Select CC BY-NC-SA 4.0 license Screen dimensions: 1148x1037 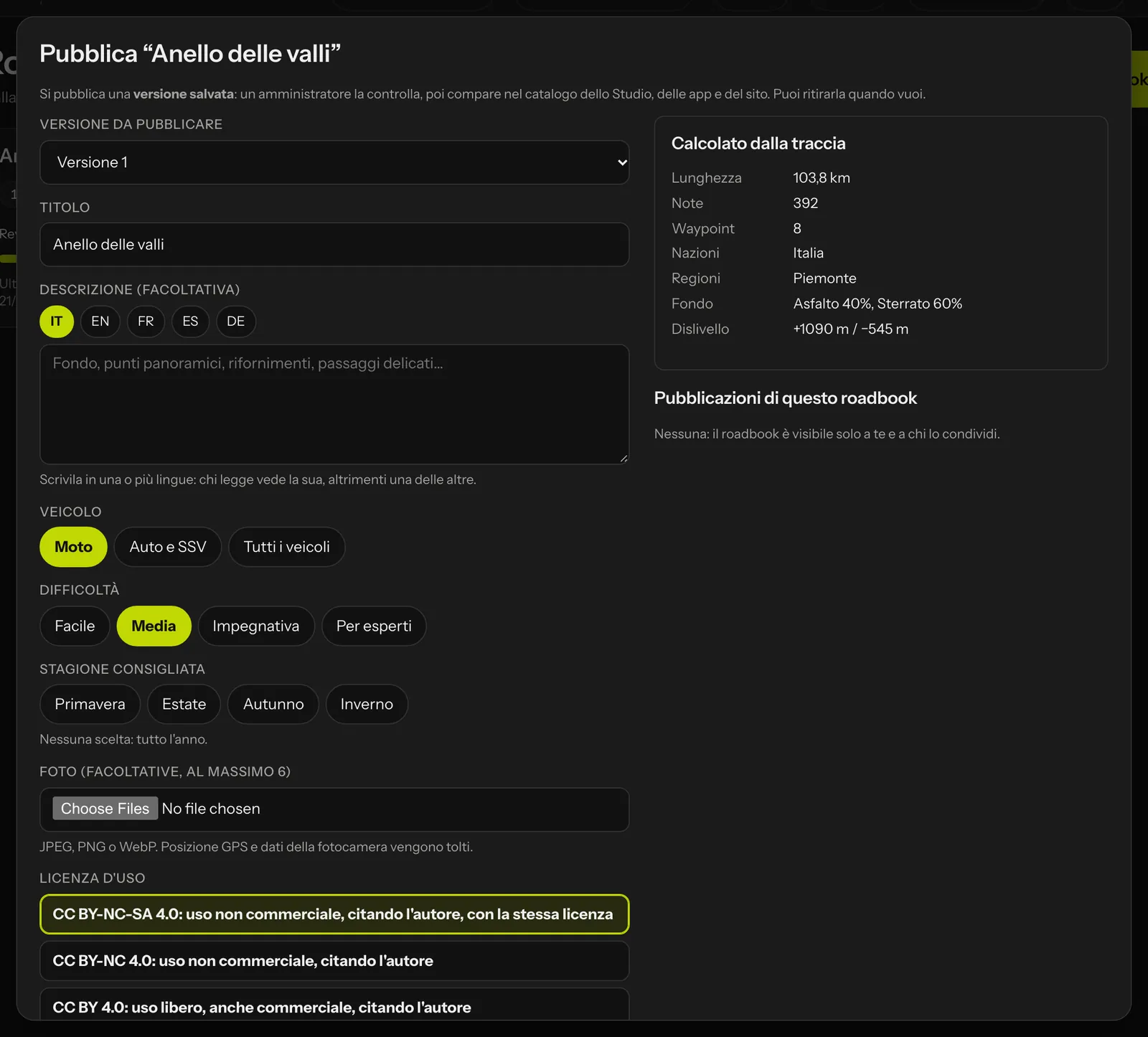click(x=334, y=914)
